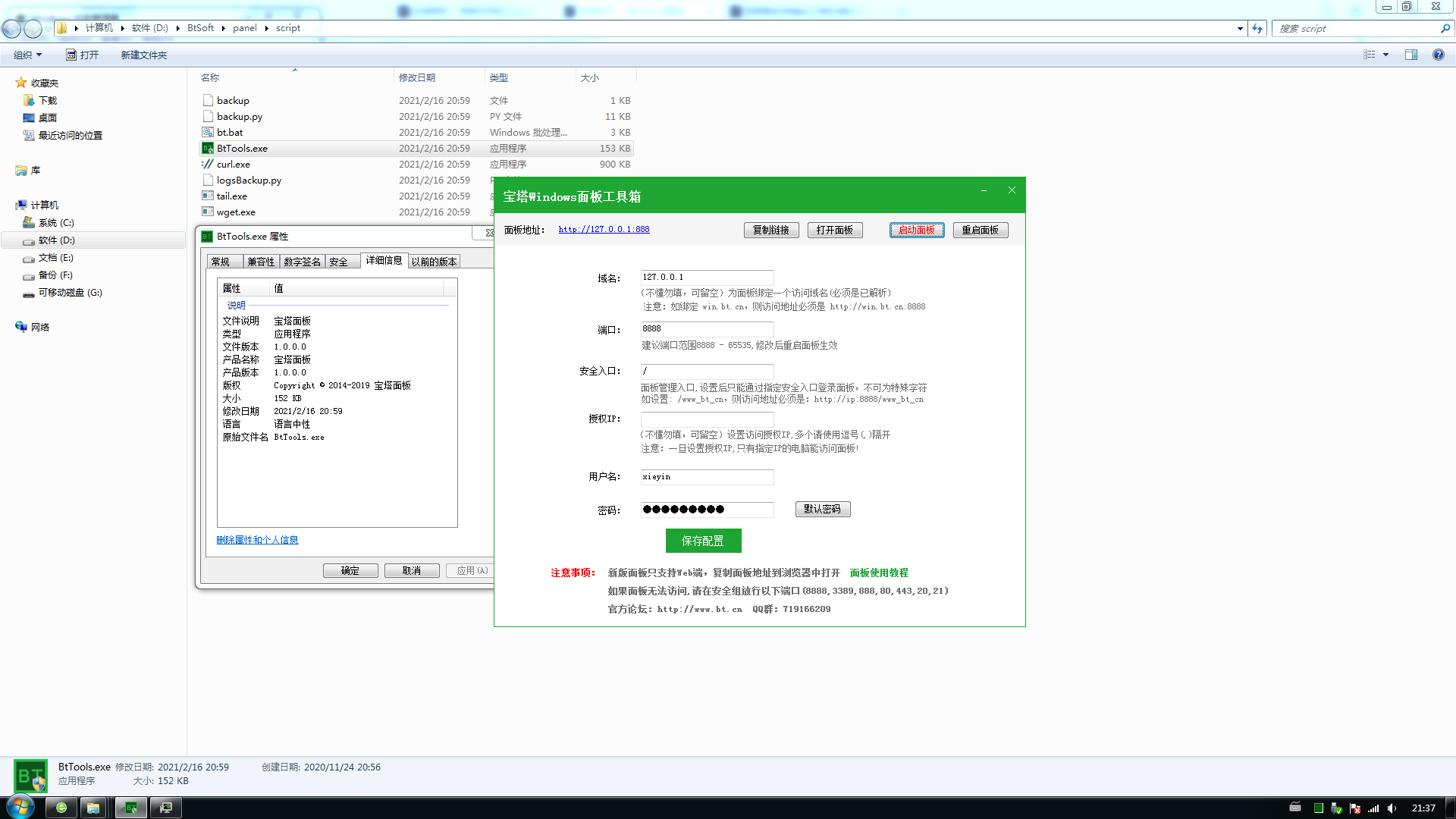Image resolution: width=1456 pixels, height=819 pixels.
Task: Click the 密码 password field
Action: [x=707, y=510]
